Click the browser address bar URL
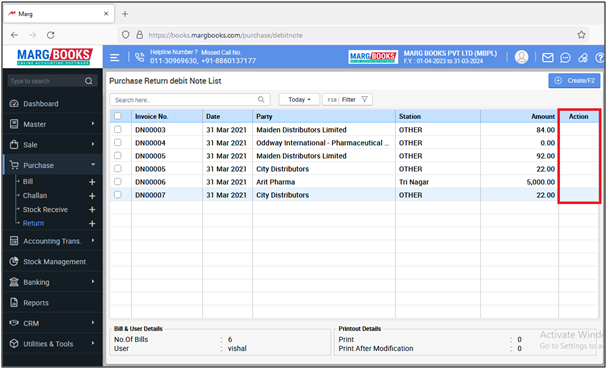The image size is (608, 369). click(225, 35)
